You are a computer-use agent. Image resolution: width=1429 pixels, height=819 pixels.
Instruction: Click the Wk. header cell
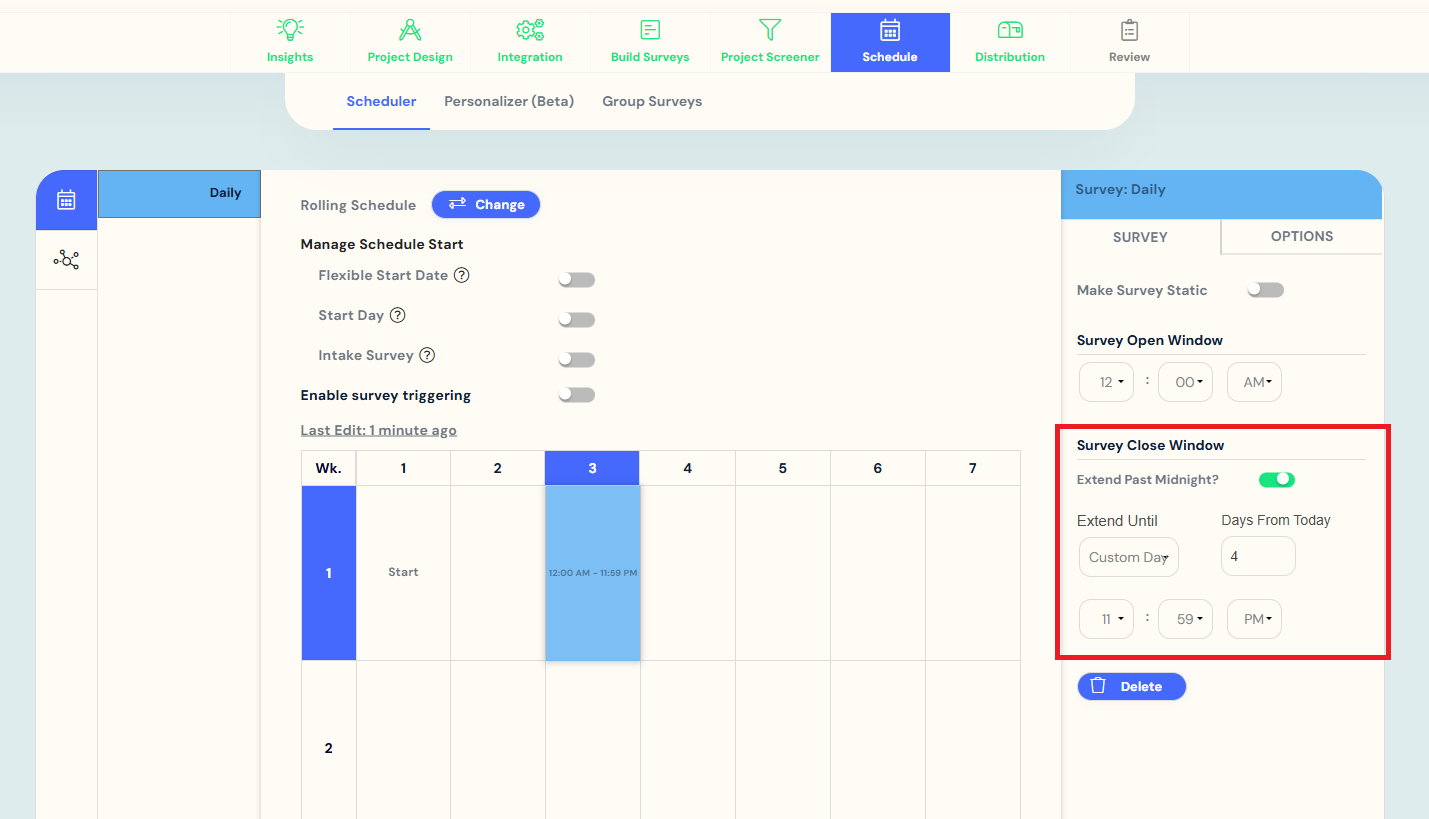click(328, 468)
